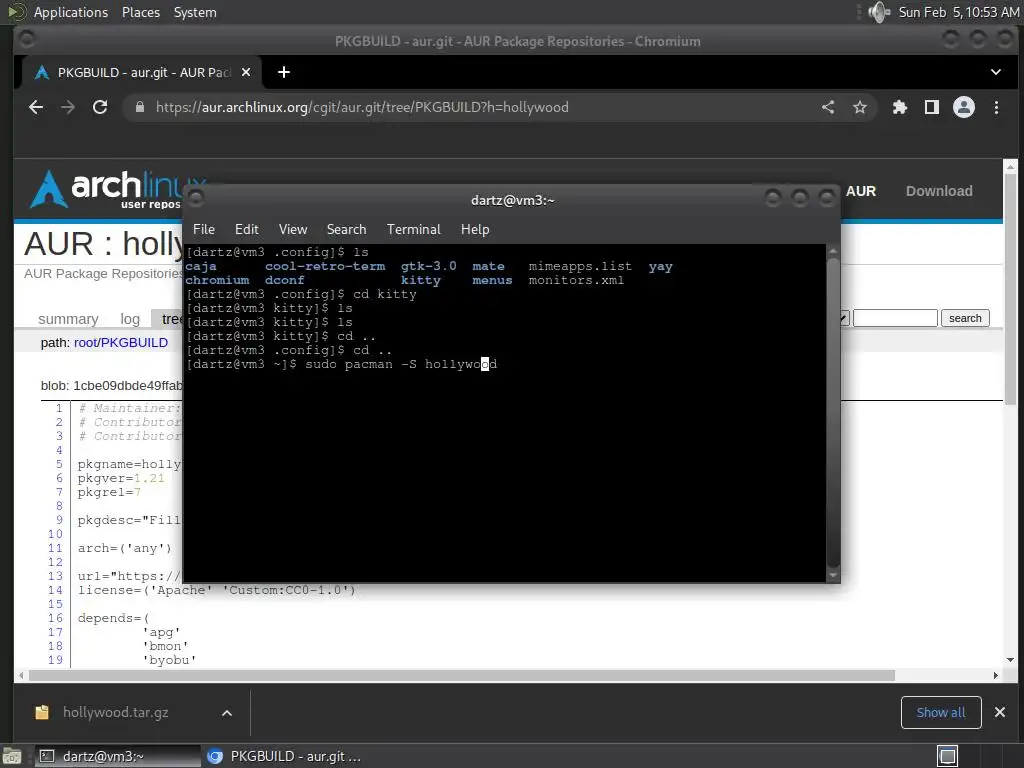Switch to the log tab
The image size is (1024, 768).
point(130,319)
